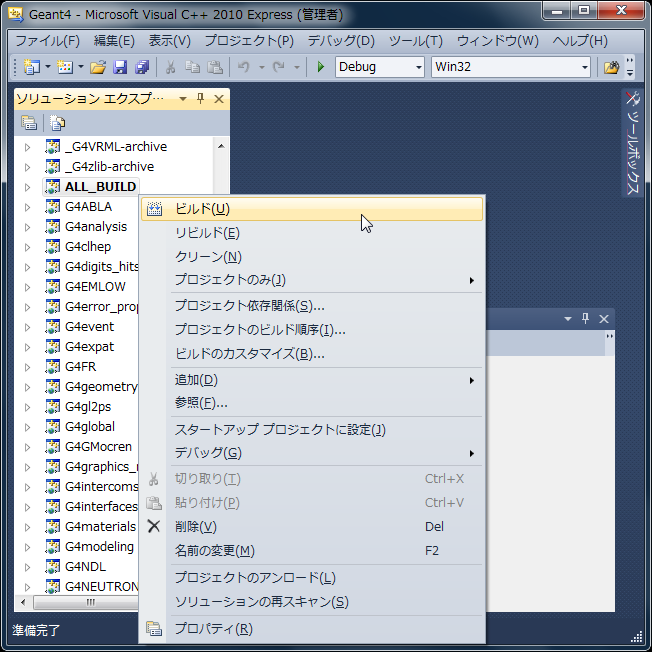652x652 pixels.
Task: Click Solution Explorer horizontal scrollbar left arrow
Action: pos(23,602)
